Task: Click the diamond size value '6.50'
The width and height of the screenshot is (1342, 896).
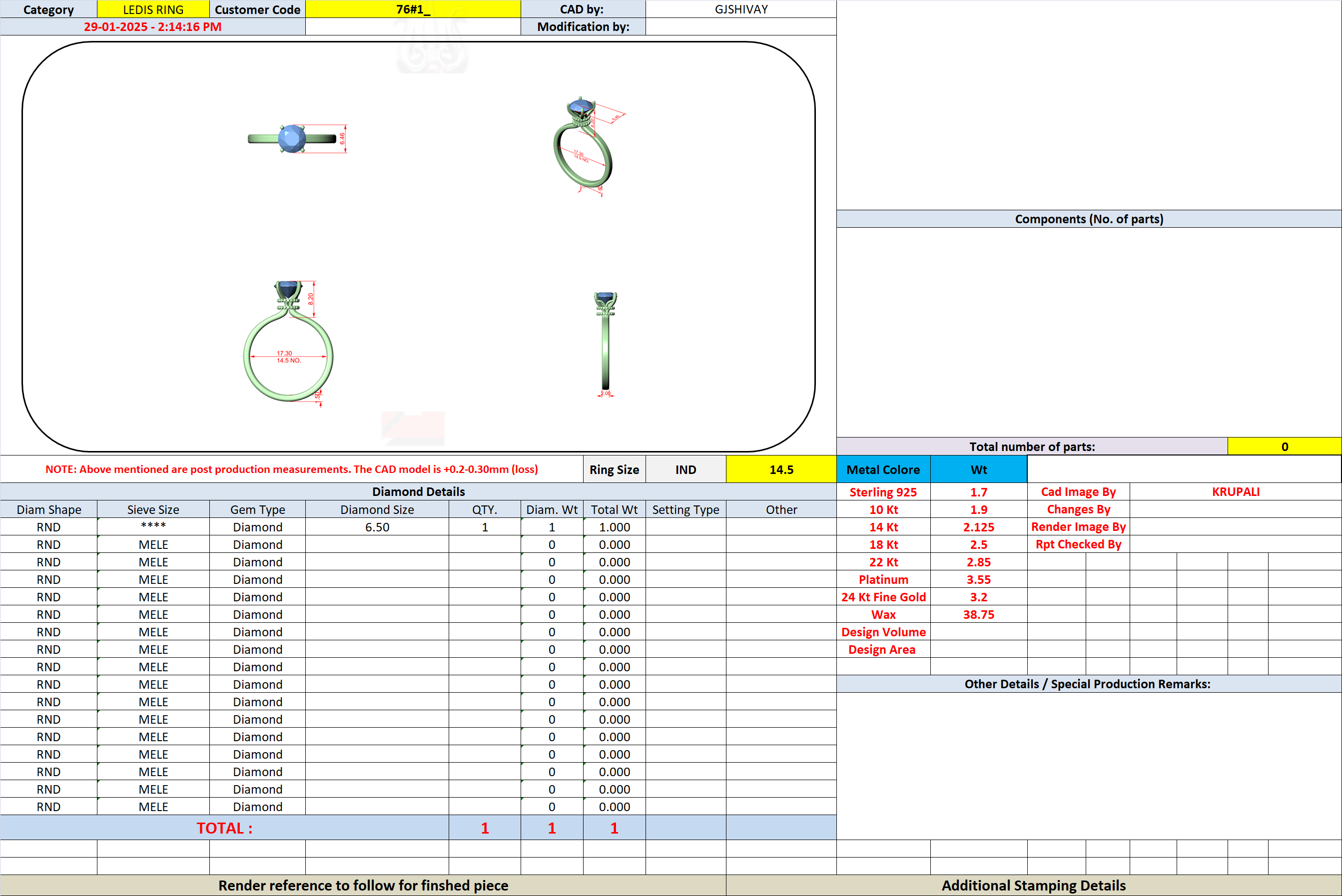Action: [x=377, y=527]
